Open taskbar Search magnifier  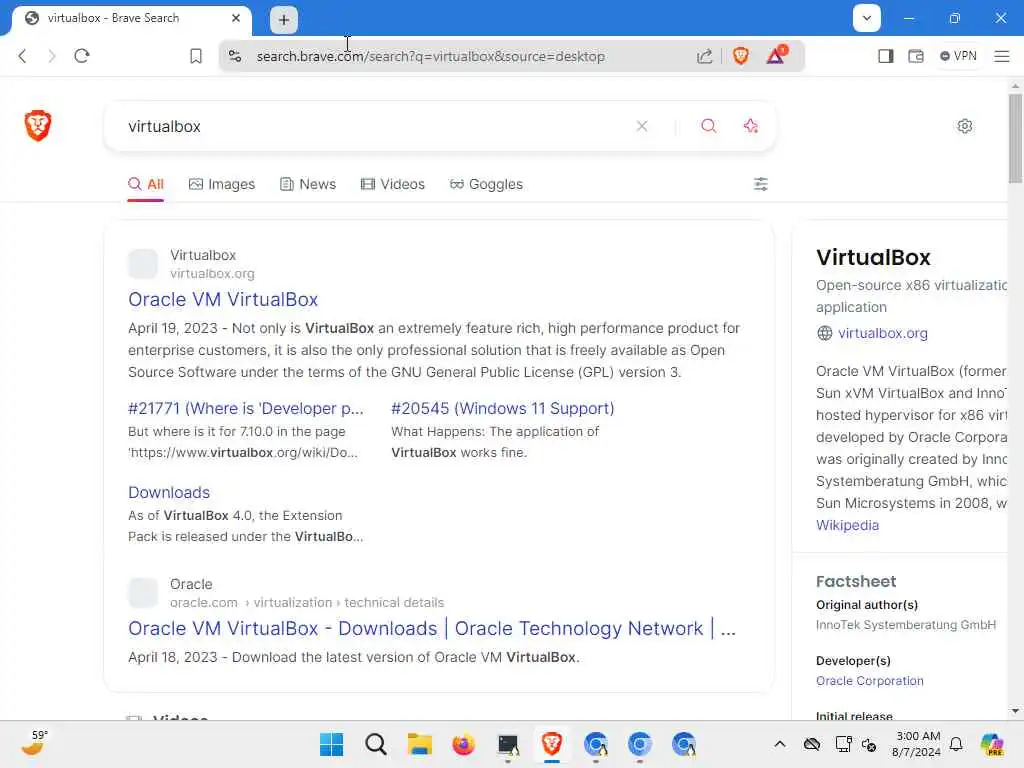(x=376, y=744)
